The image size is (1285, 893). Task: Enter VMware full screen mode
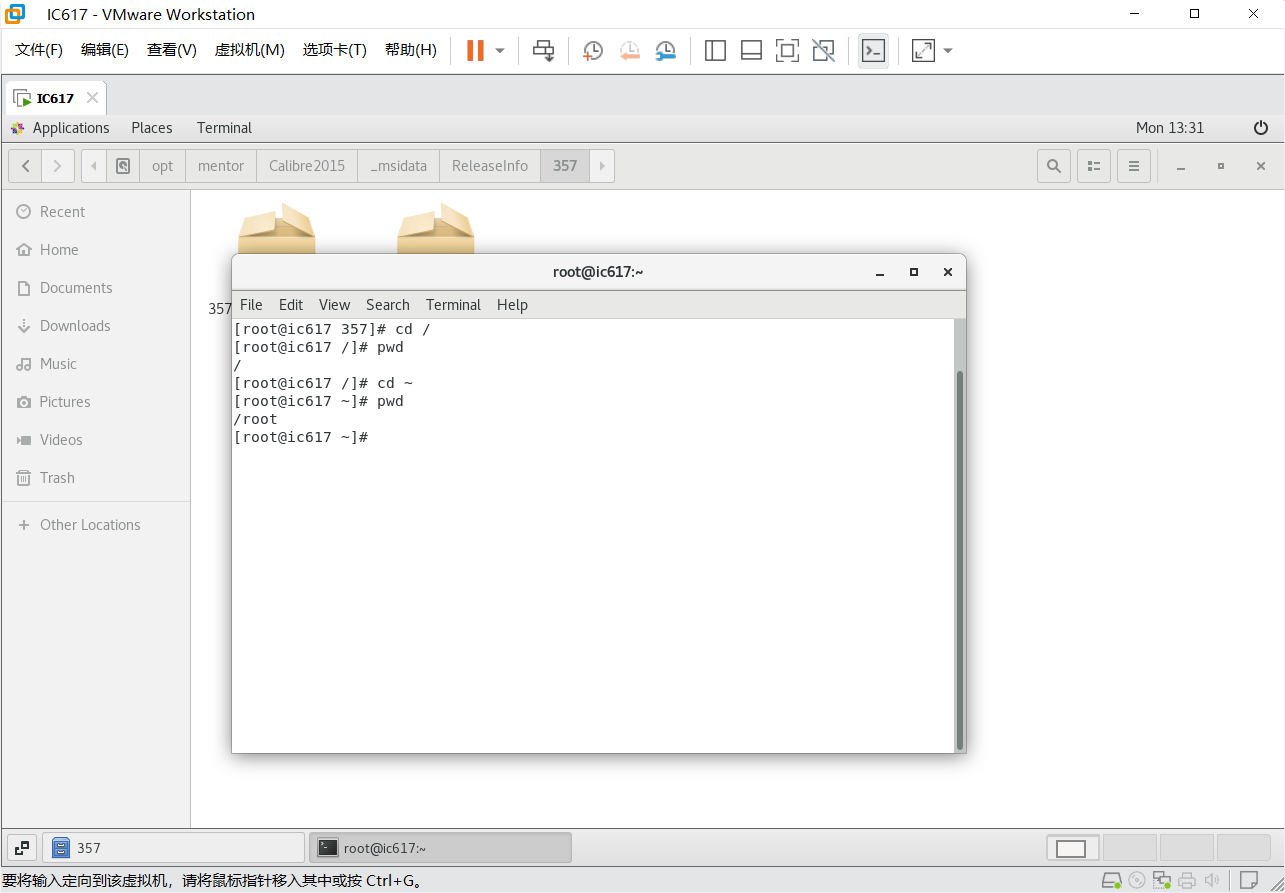pyautogui.click(x=787, y=50)
